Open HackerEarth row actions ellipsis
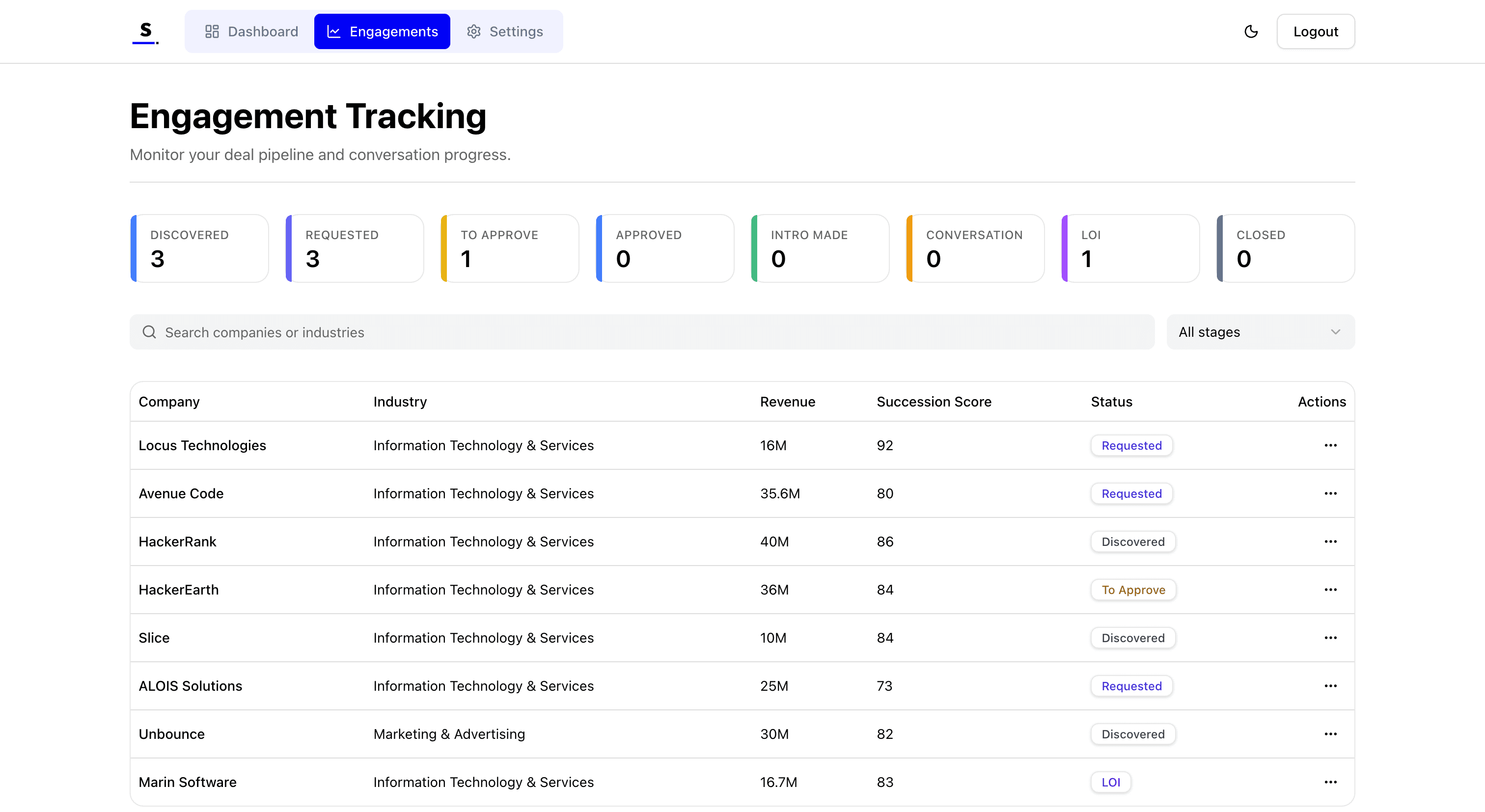 (1330, 590)
